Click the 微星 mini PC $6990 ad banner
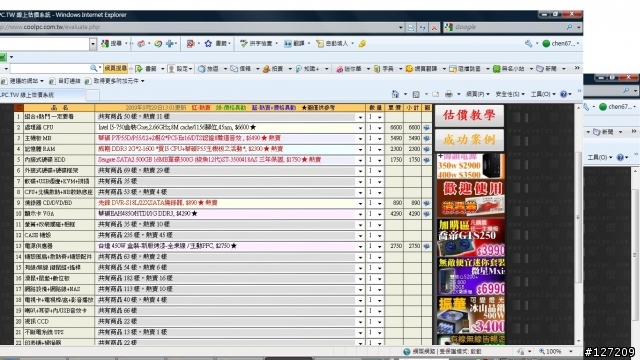 [471, 276]
